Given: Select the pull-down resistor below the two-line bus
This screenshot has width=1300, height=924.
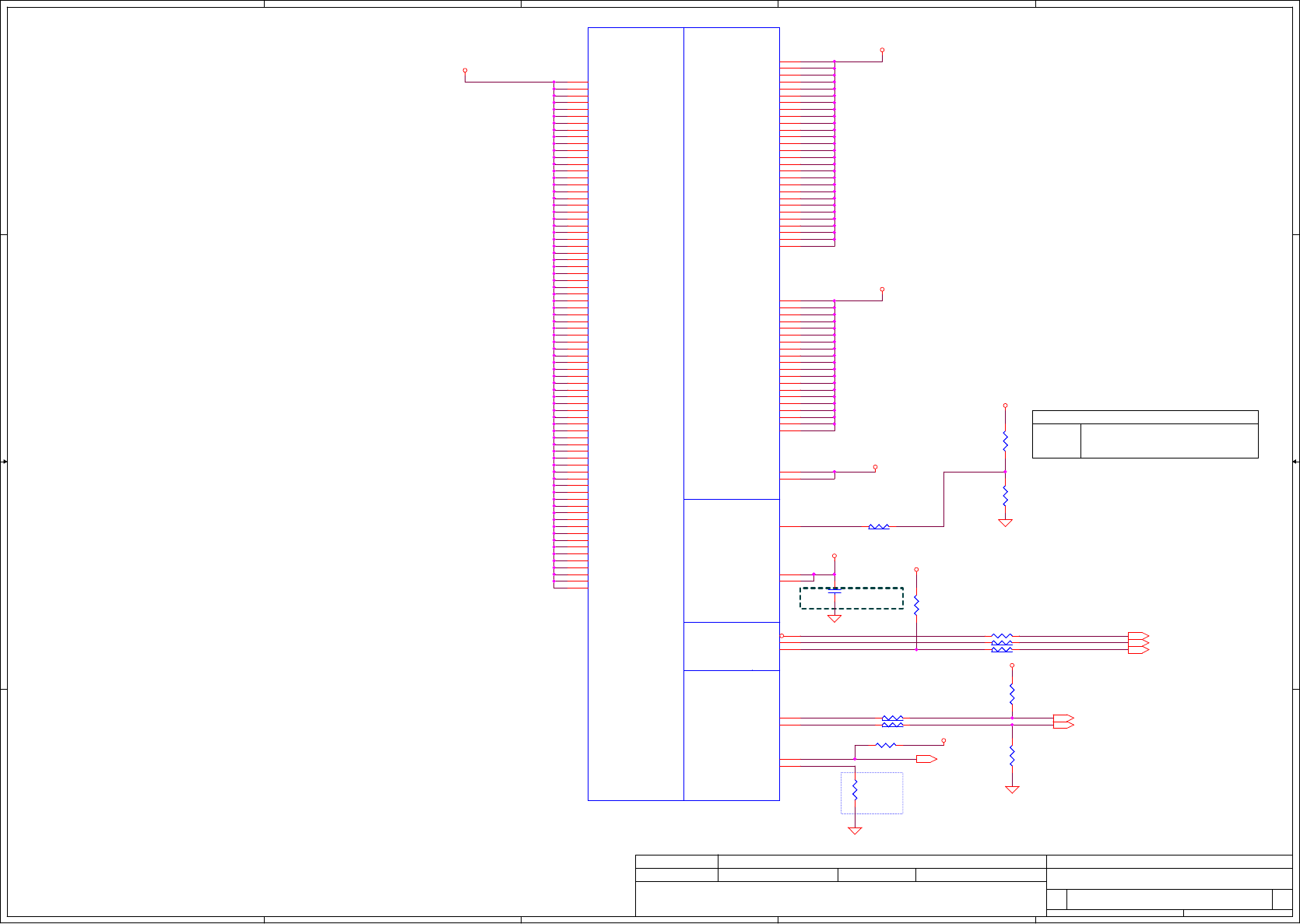Looking at the screenshot, I should pos(1012,755).
